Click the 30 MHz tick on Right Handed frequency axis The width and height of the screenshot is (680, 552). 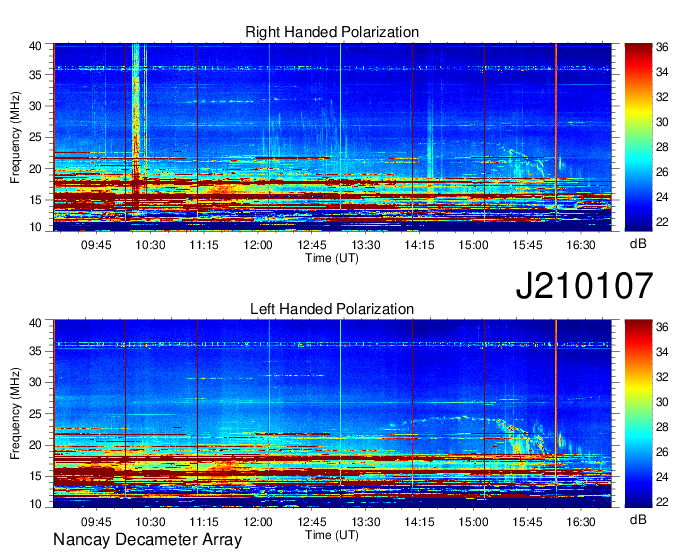[35, 106]
